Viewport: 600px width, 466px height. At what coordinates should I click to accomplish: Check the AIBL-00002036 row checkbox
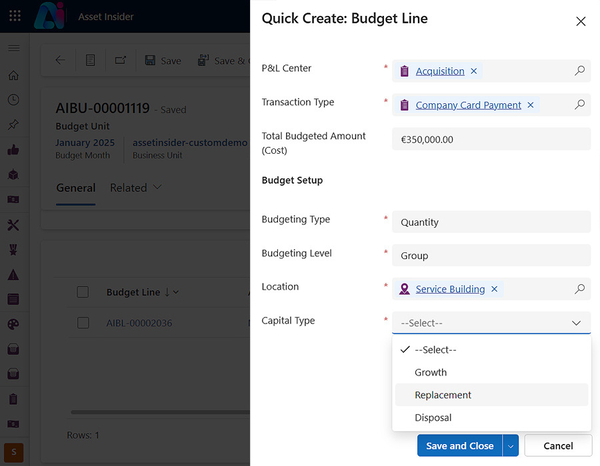tap(84, 323)
